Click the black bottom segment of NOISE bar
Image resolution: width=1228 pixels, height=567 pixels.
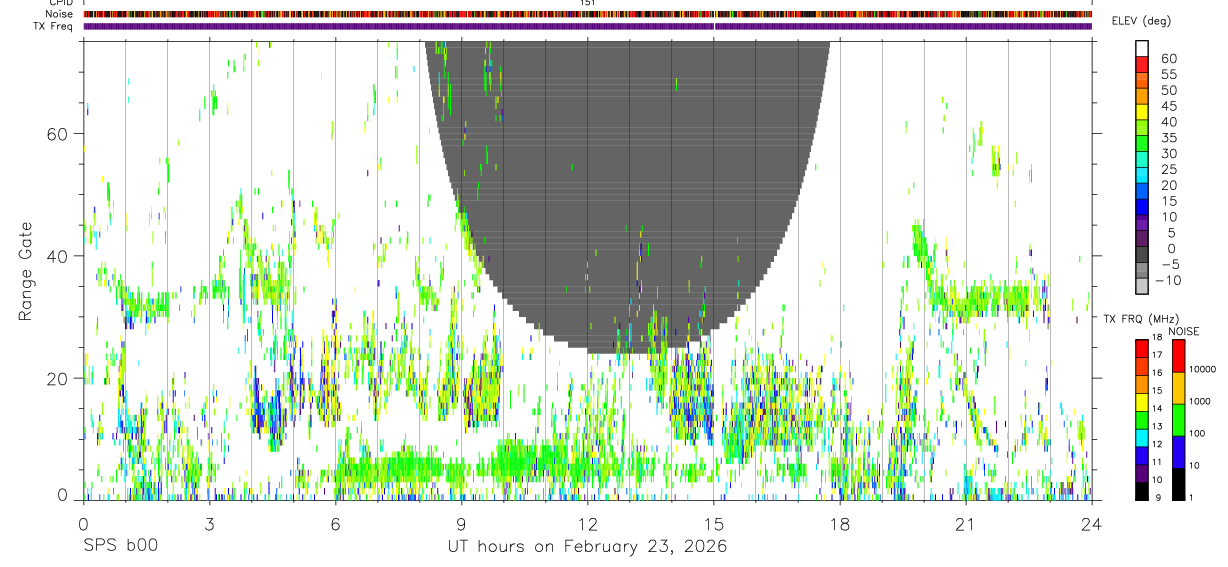tap(1178, 484)
